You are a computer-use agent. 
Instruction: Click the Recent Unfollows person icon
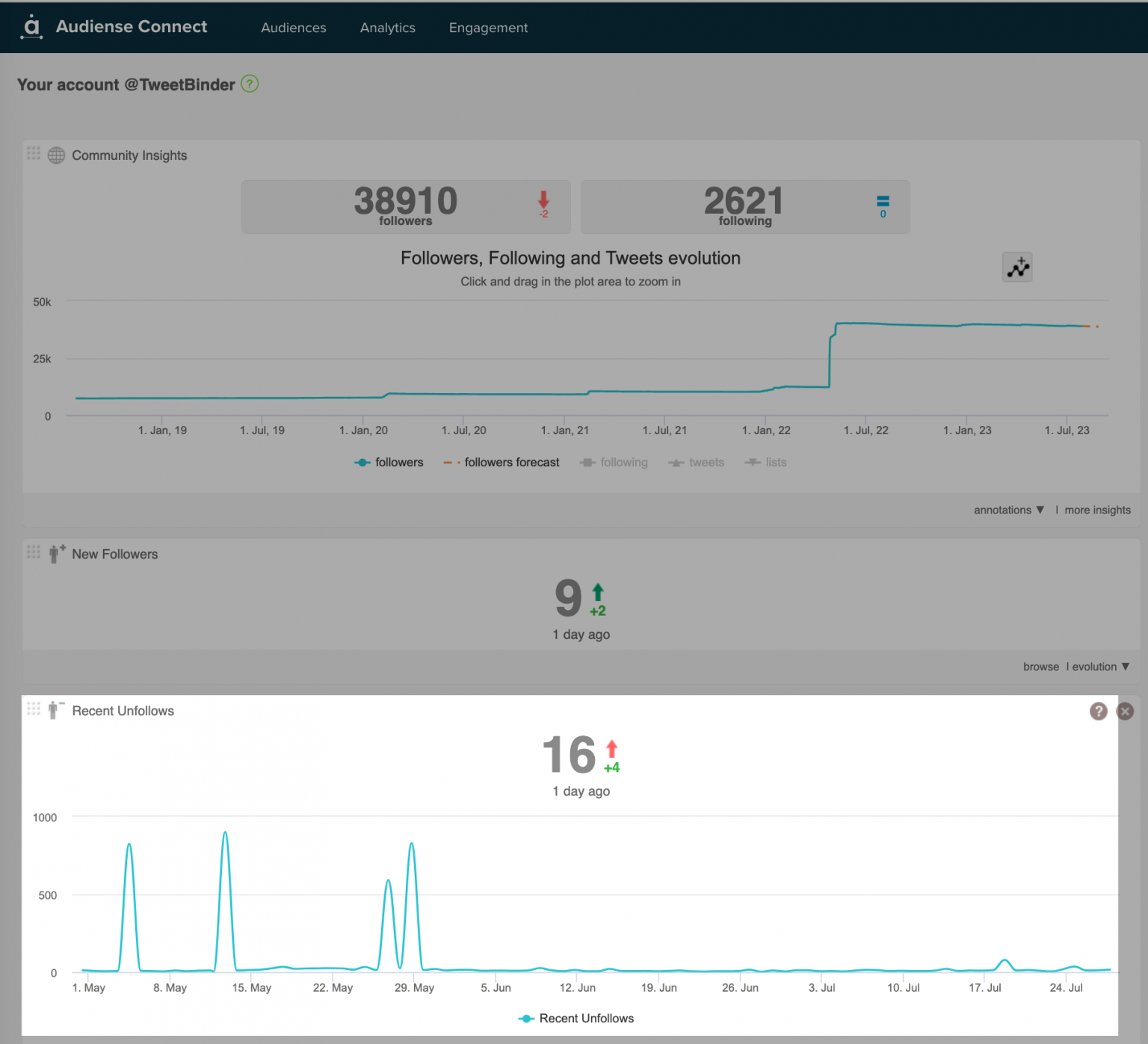click(x=55, y=711)
